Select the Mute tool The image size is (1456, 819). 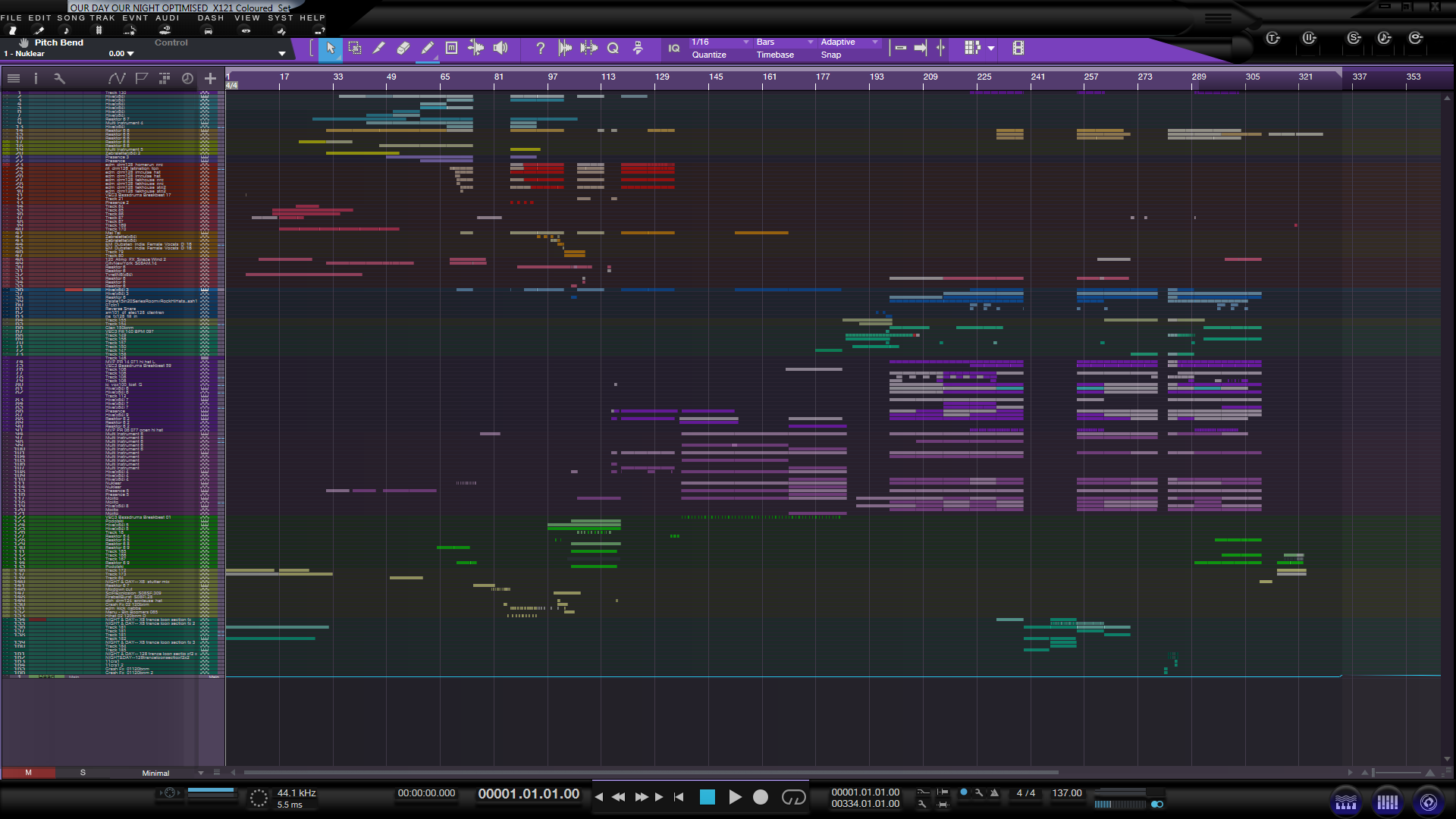pos(452,49)
